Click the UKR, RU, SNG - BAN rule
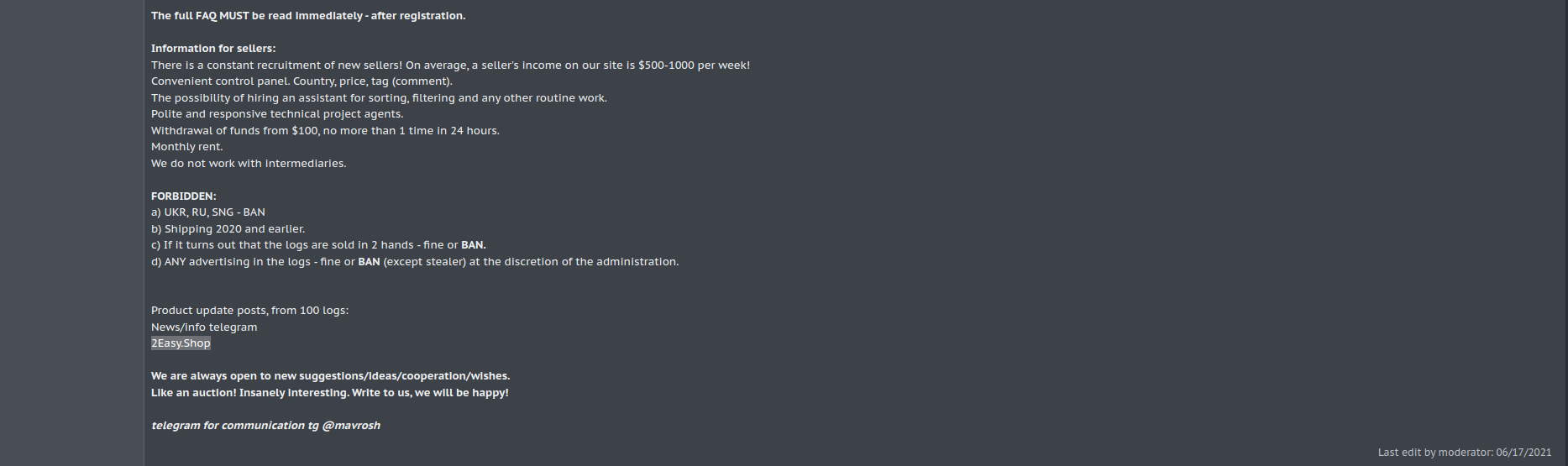 coord(208,212)
